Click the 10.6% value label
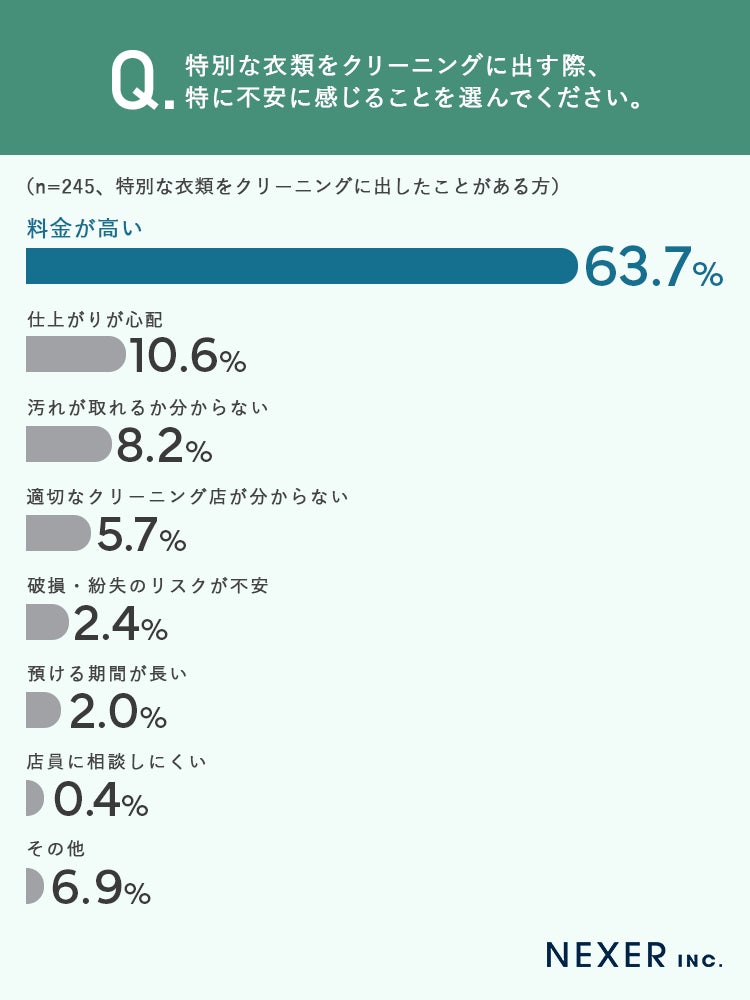This screenshot has height=1000, width=750. [187, 357]
